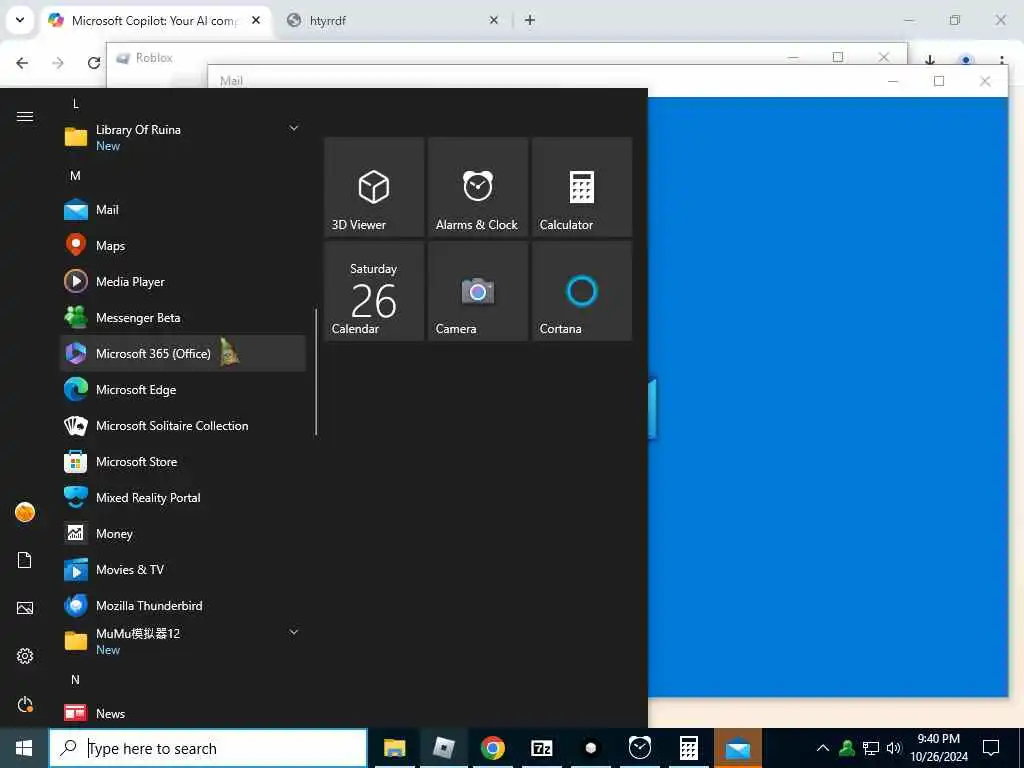Switch to Microsoft Copilot browser tab
The image size is (1024, 768).
tap(155, 20)
